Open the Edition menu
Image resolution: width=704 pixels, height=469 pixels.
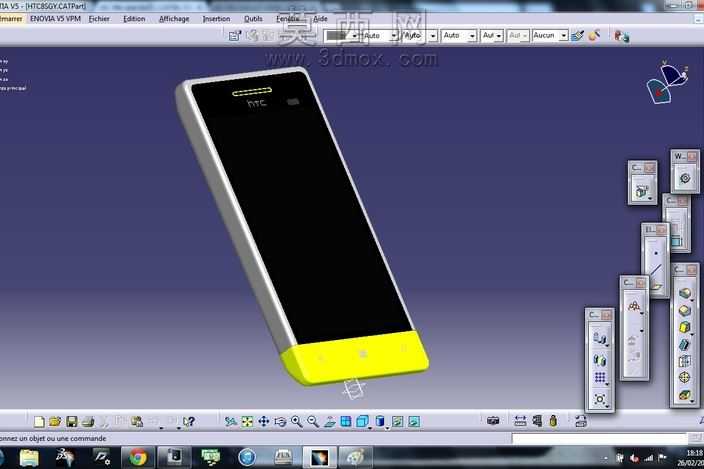click(x=134, y=19)
